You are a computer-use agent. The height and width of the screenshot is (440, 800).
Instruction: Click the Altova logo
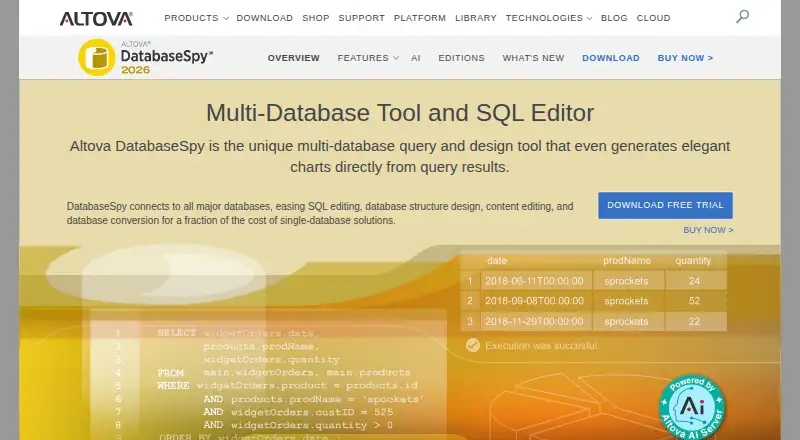(x=96, y=19)
